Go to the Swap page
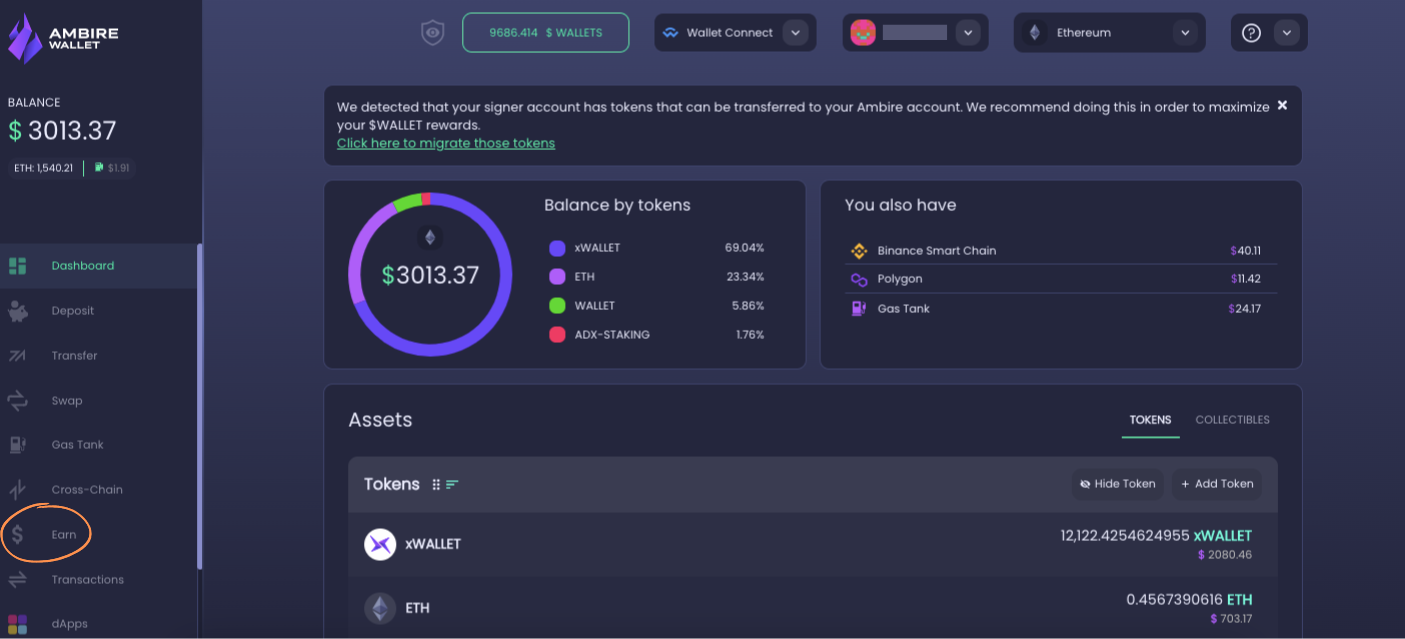Screen dimensions: 1405x639 point(99,401)
